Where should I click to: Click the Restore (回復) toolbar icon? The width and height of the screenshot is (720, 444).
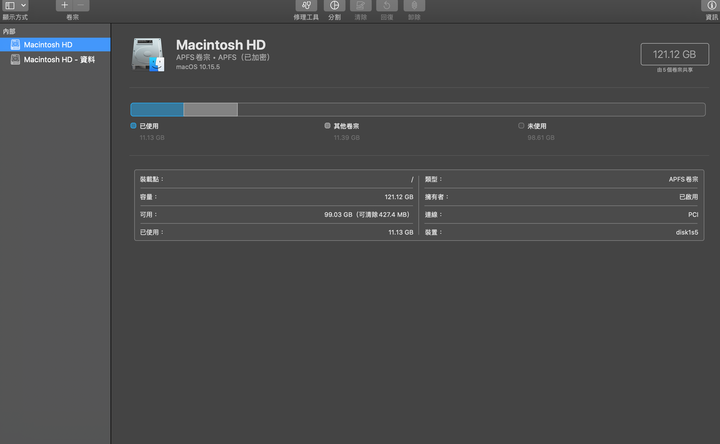coord(387,6)
